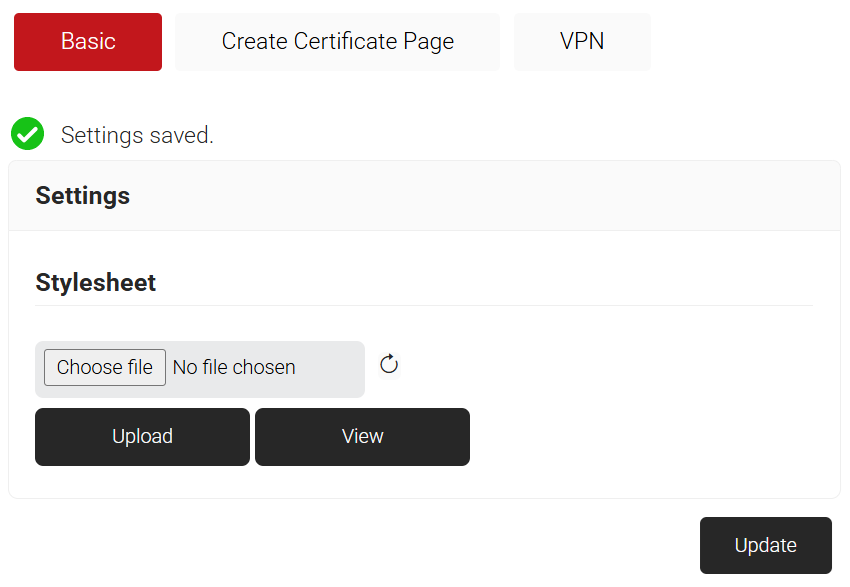Click the Update button
The image size is (850, 587).
click(765, 545)
